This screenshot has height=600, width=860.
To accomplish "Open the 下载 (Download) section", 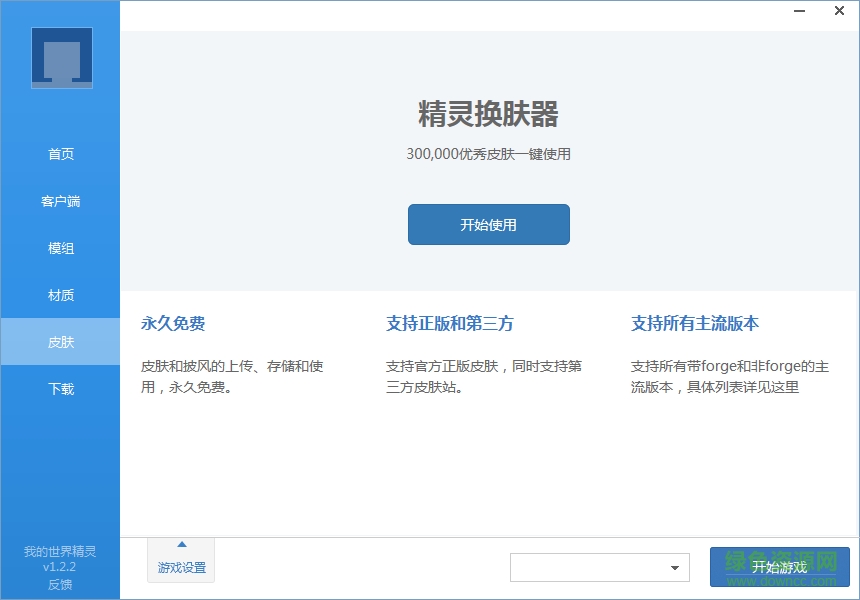I will [x=60, y=389].
